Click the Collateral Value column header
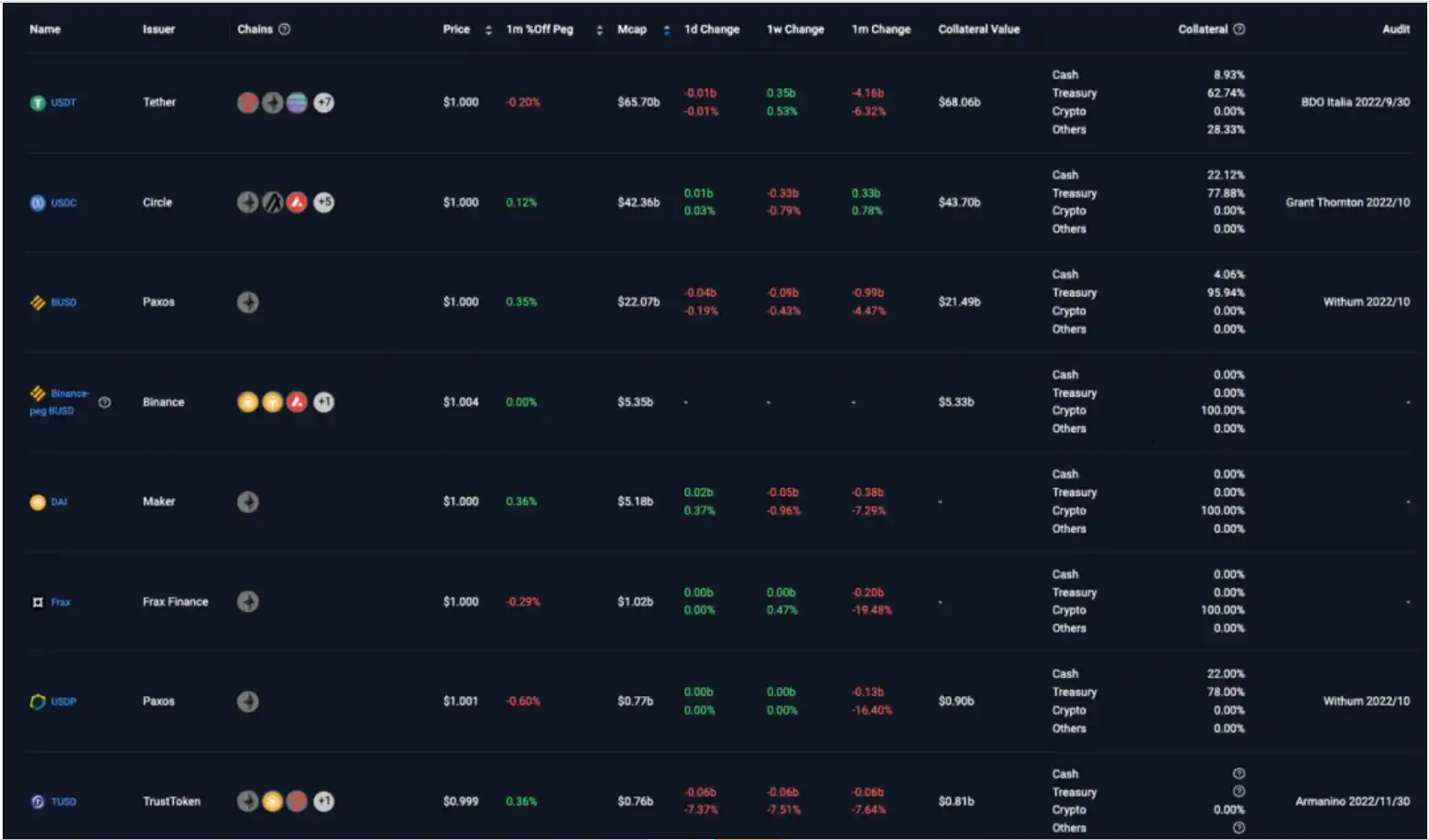The width and height of the screenshot is (1429, 840). tap(978, 29)
